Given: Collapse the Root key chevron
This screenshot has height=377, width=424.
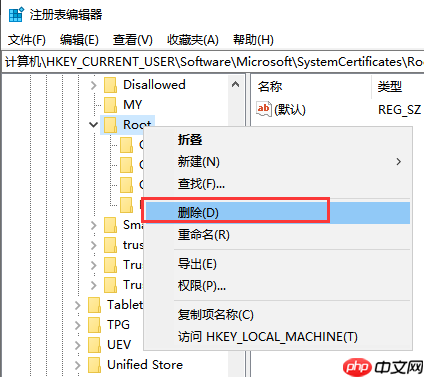Looking at the screenshot, I should click(94, 125).
